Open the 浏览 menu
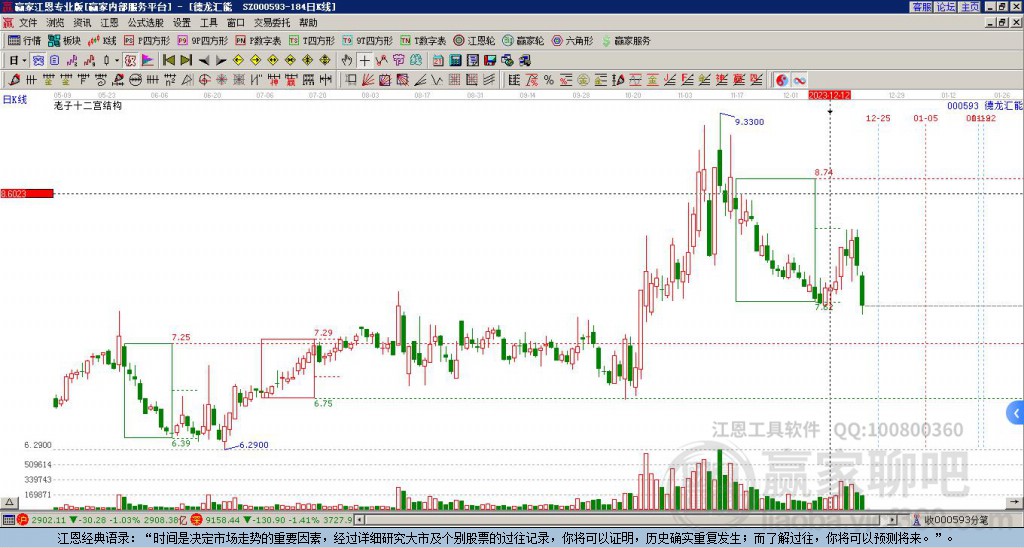The width and height of the screenshot is (1024, 548). coord(55,23)
